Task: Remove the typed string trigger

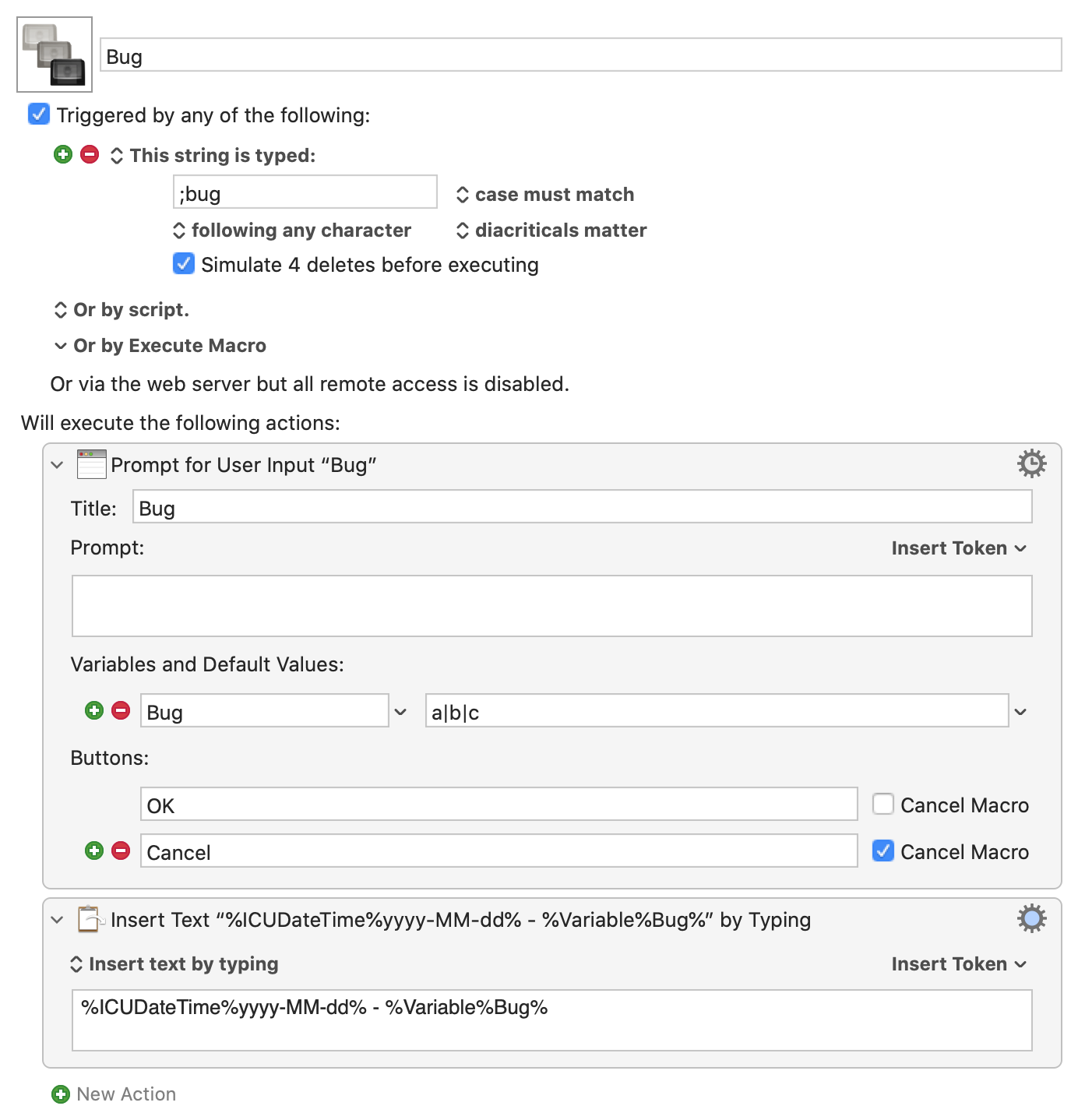Action: (90, 154)
